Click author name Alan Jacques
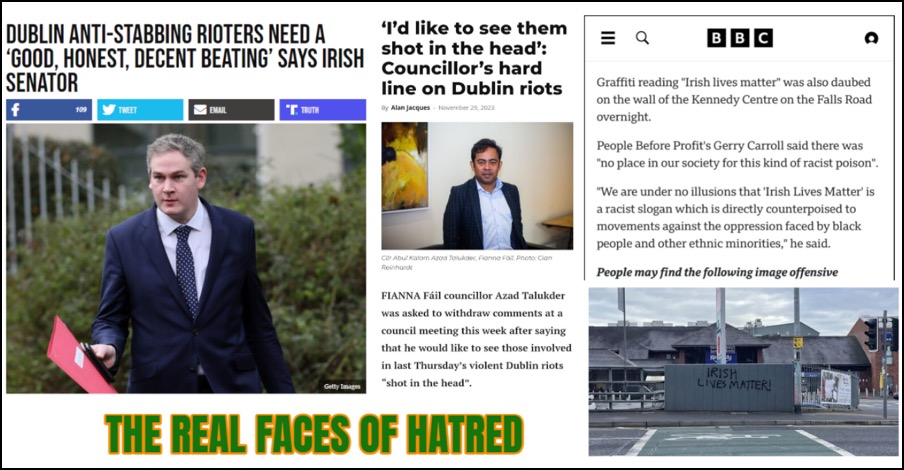The height and width of the screenshot is (470, 904). pos(410,108)
